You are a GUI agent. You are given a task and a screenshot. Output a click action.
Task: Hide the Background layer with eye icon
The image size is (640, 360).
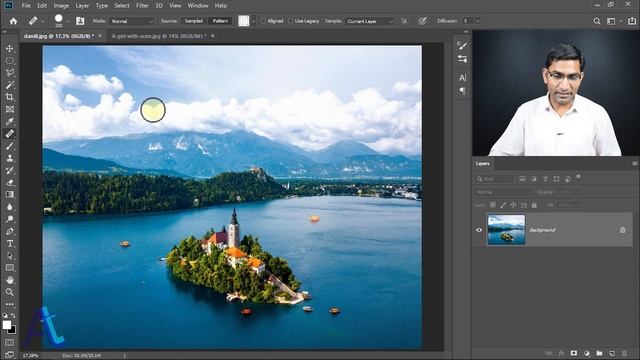479,230
